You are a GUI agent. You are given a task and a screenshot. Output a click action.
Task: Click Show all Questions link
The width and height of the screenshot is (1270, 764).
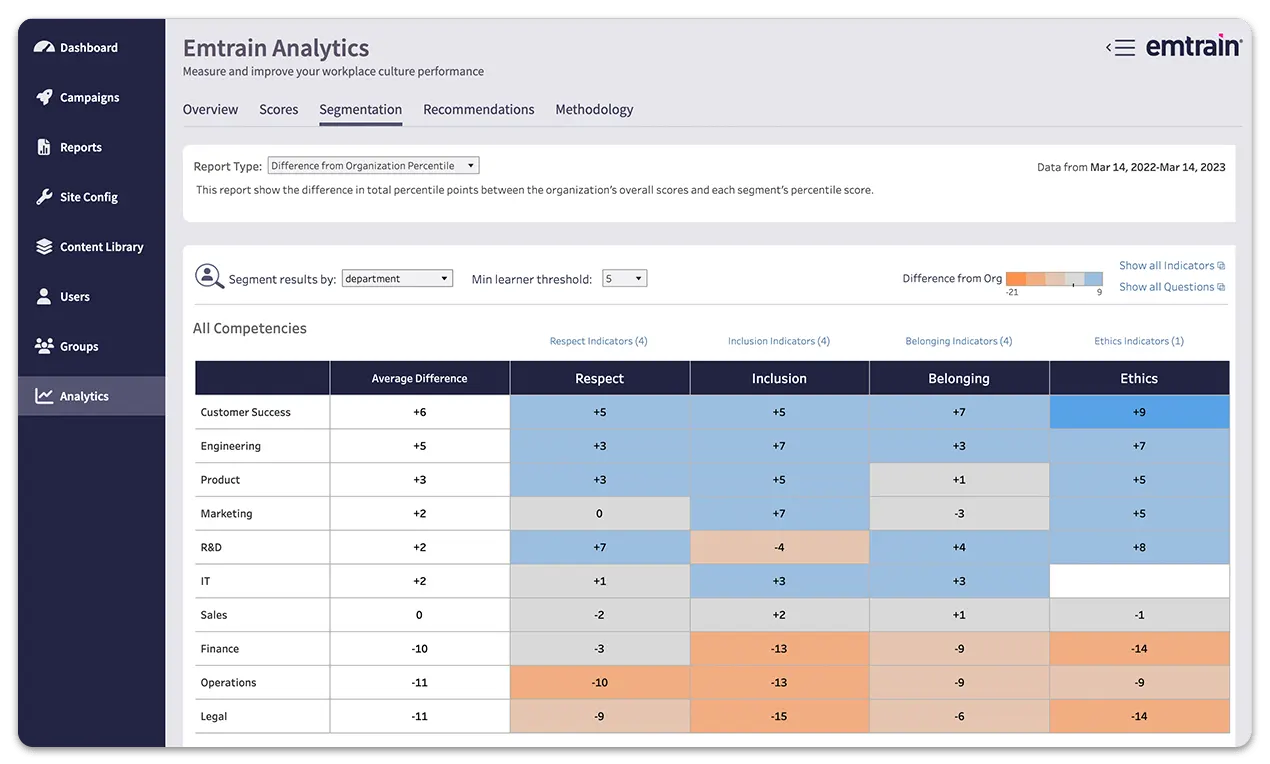tap(1166, 287)
